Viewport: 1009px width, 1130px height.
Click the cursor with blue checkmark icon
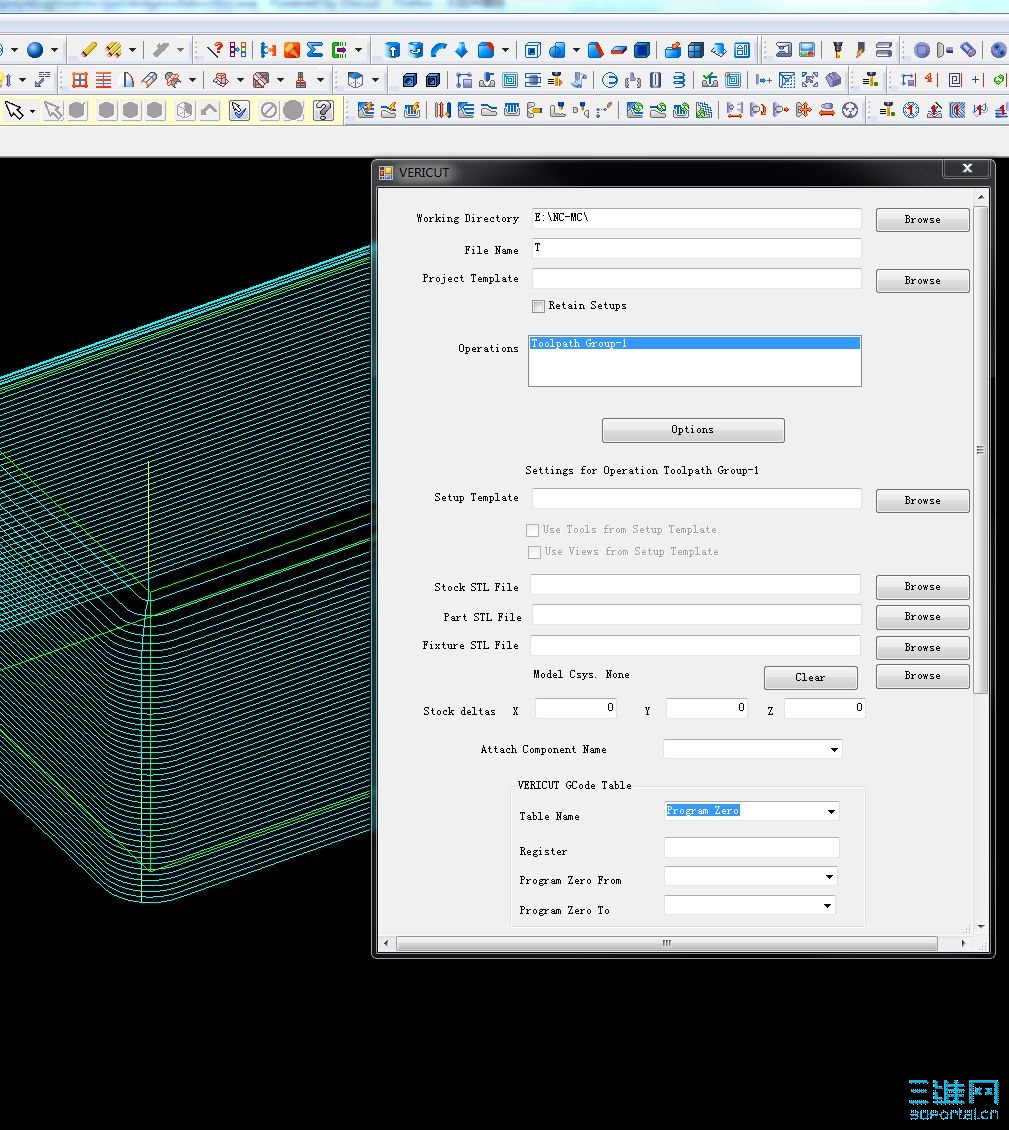pyautogui.click(x=239, y=110)
